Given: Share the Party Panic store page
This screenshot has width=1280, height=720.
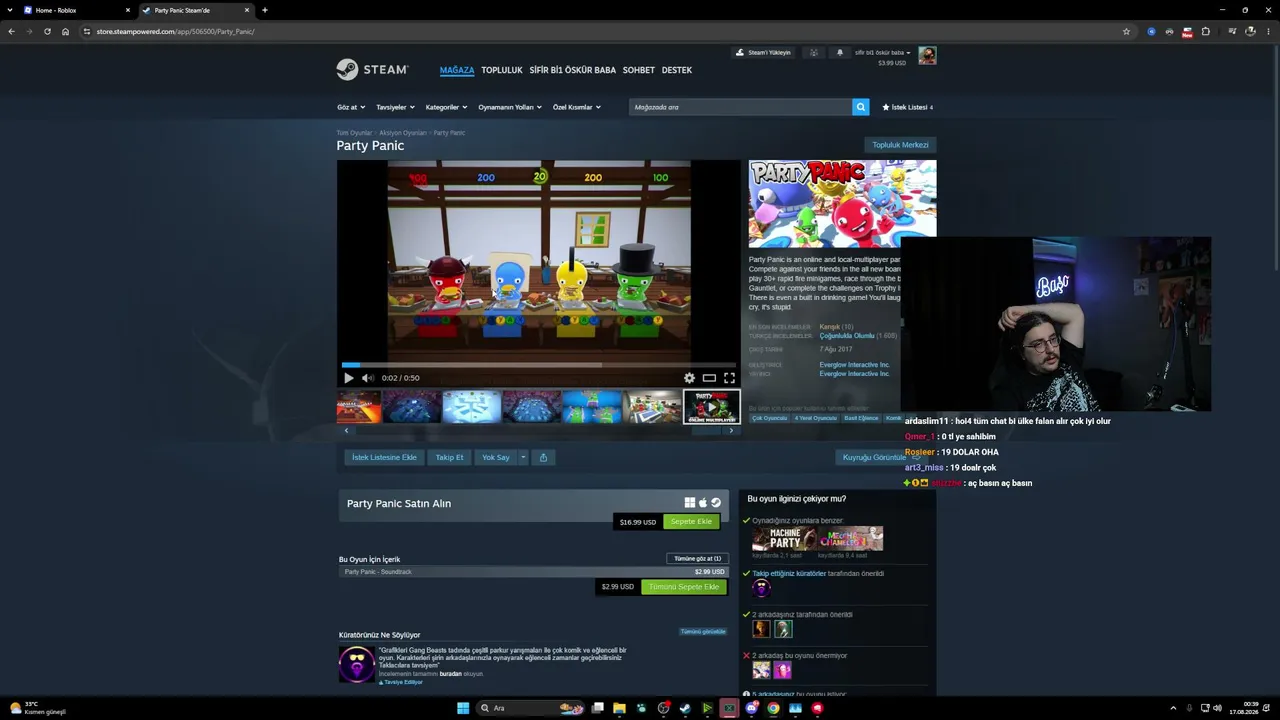Looking at the screenshot, I should coord(543,457).
